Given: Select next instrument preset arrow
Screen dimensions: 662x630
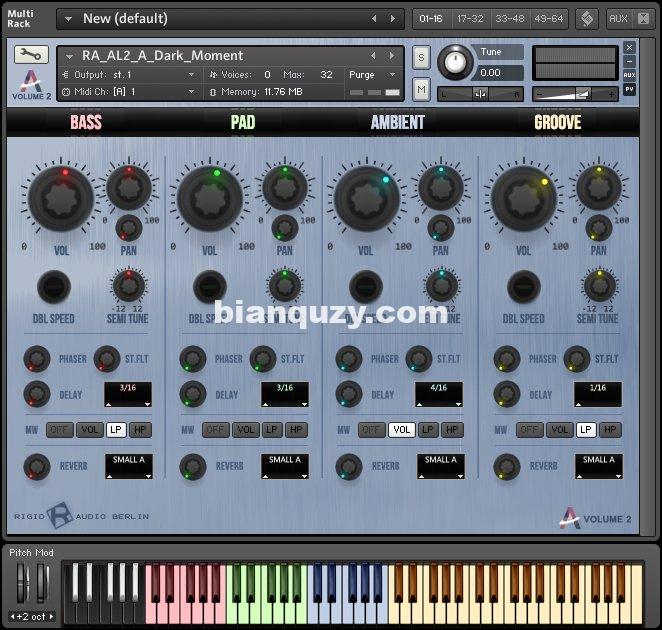Looking at the screenshot, I should pyautogui.click(x=392, y=56).
